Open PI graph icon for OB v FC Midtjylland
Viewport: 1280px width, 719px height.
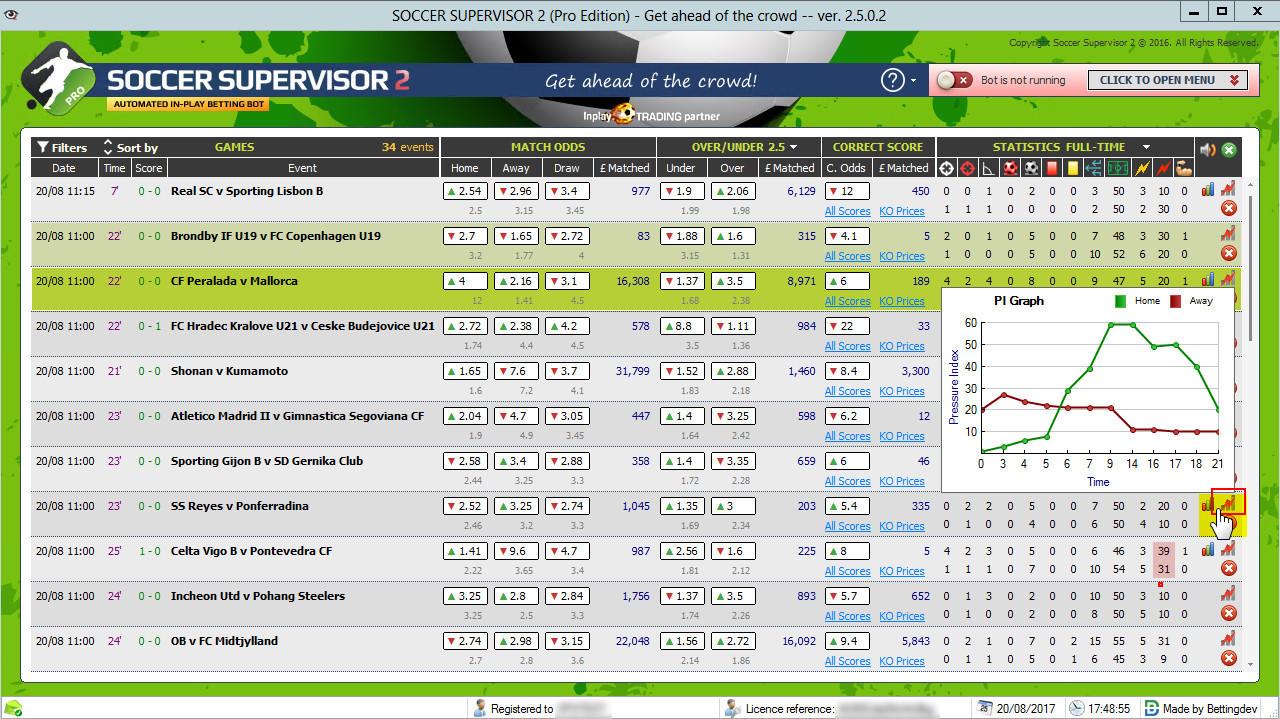point(1228,639)
